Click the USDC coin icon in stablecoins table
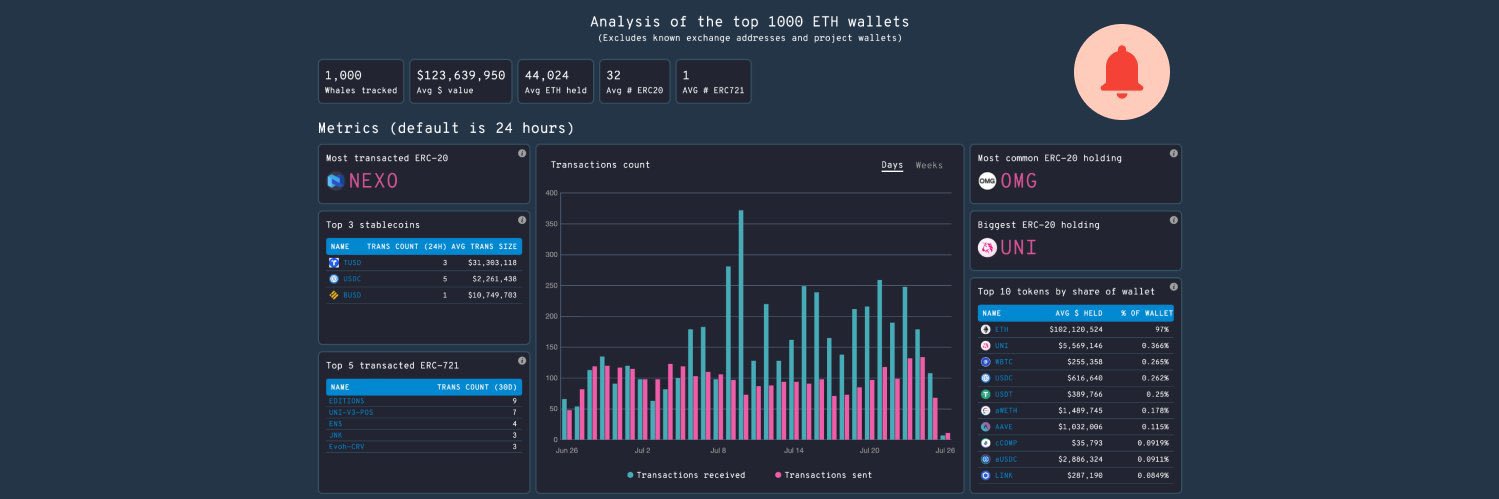 [x=334, y=279]
